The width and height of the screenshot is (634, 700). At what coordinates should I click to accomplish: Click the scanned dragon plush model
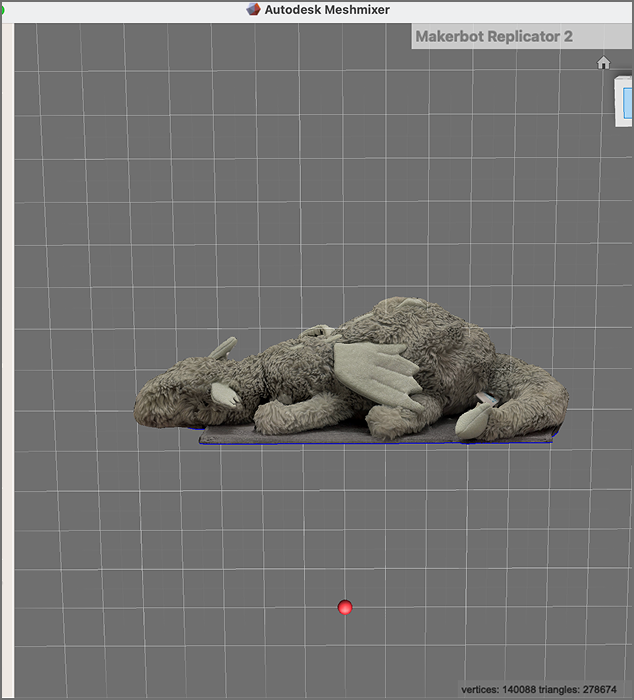point(351,371)
